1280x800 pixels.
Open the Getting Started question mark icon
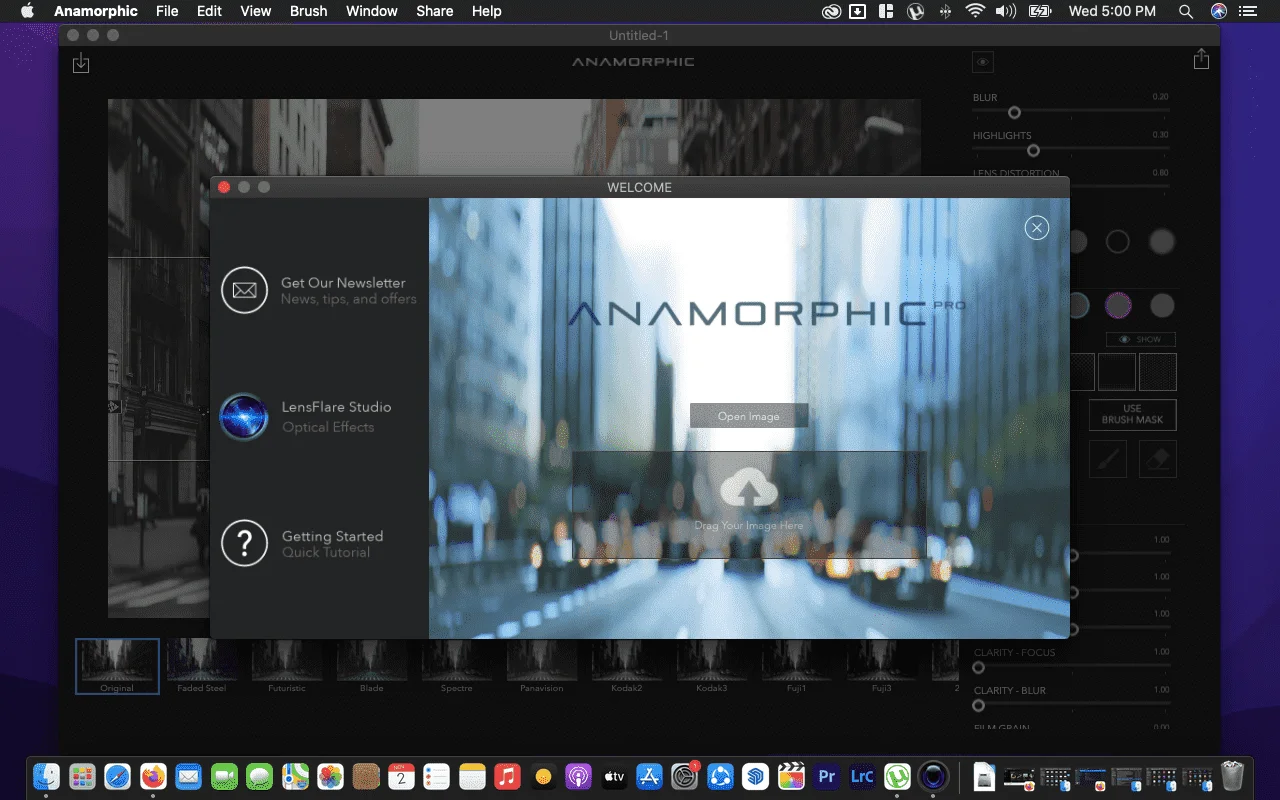[245, 543]
